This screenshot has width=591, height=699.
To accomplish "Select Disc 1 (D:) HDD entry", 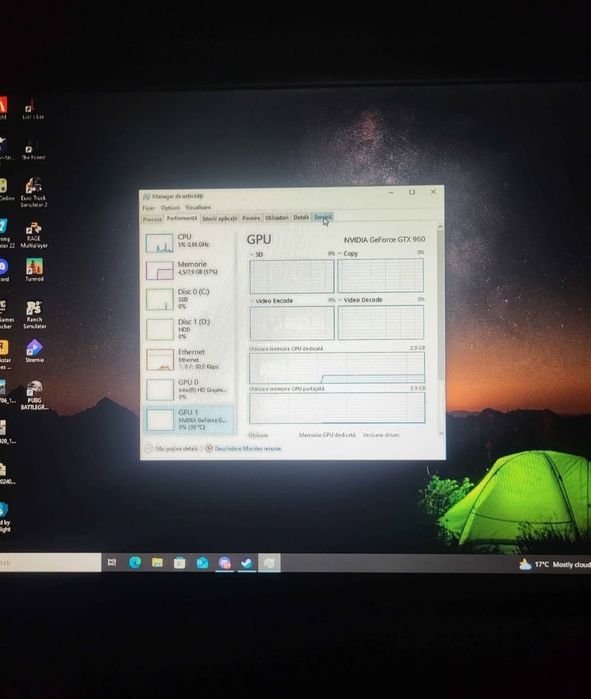I will [x=189, y=329].
